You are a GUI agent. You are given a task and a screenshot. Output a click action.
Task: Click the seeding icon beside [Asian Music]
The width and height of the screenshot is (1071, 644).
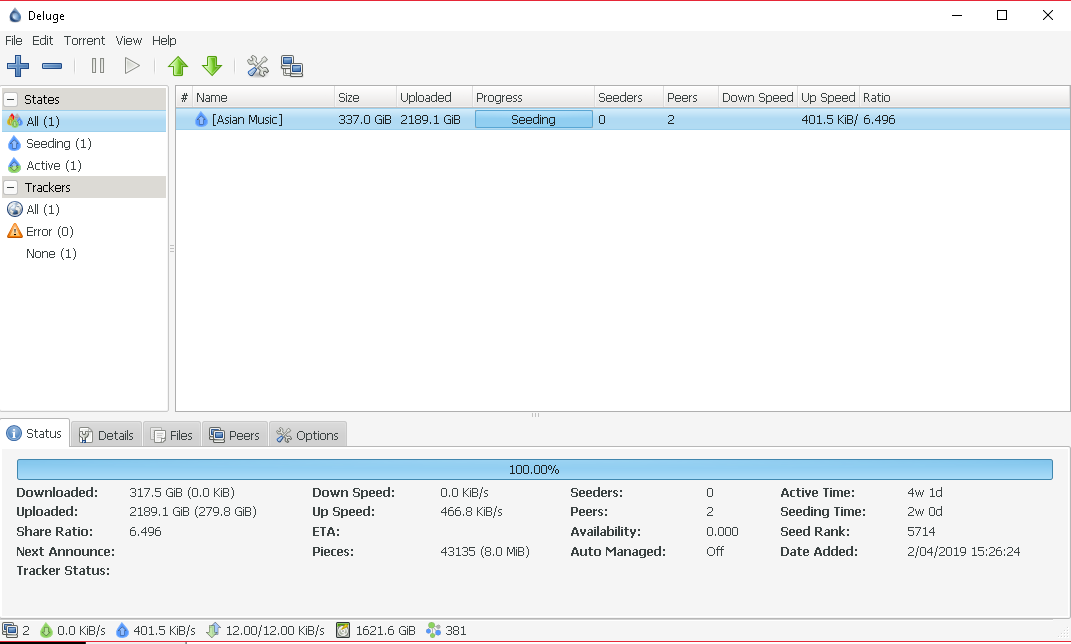pos(201,120)
